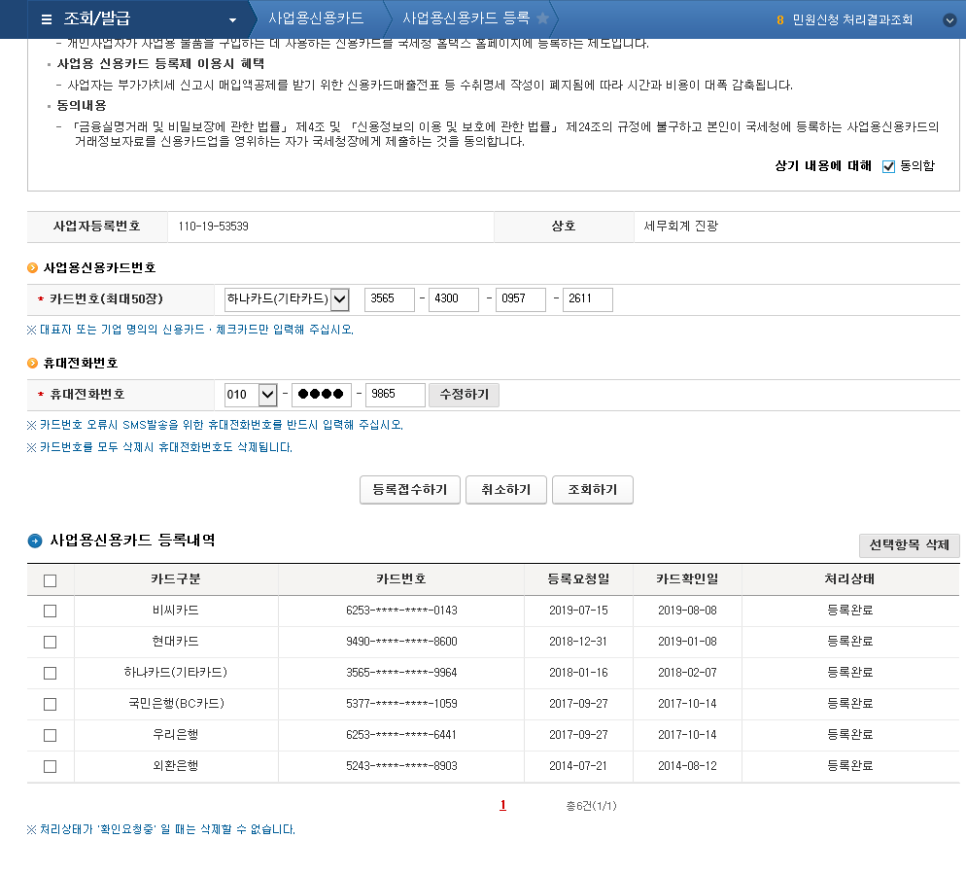Click the 카드구분 column header
This screenshot has height=874, width=966.
[176, 579]
